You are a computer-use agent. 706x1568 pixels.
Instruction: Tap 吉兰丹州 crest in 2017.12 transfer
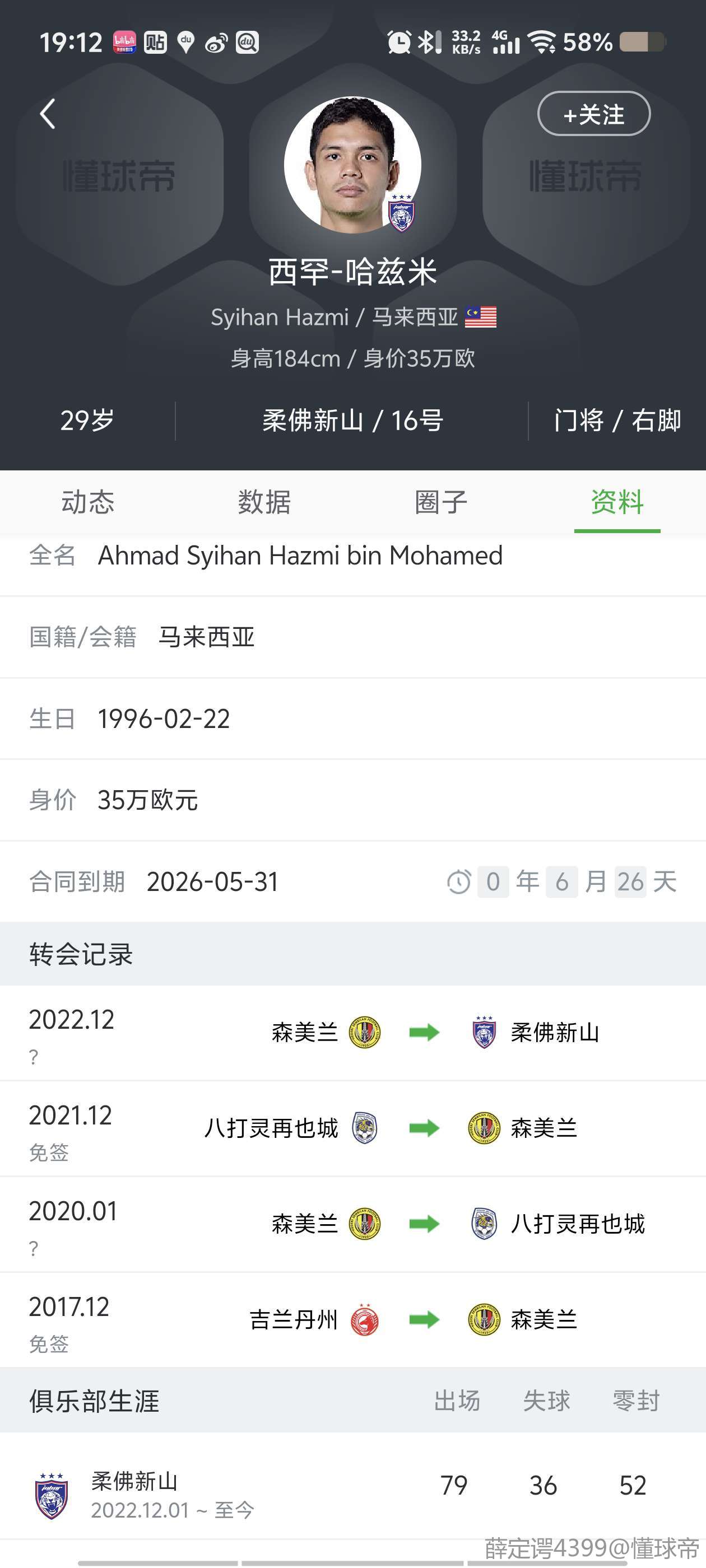point(364,1320)
